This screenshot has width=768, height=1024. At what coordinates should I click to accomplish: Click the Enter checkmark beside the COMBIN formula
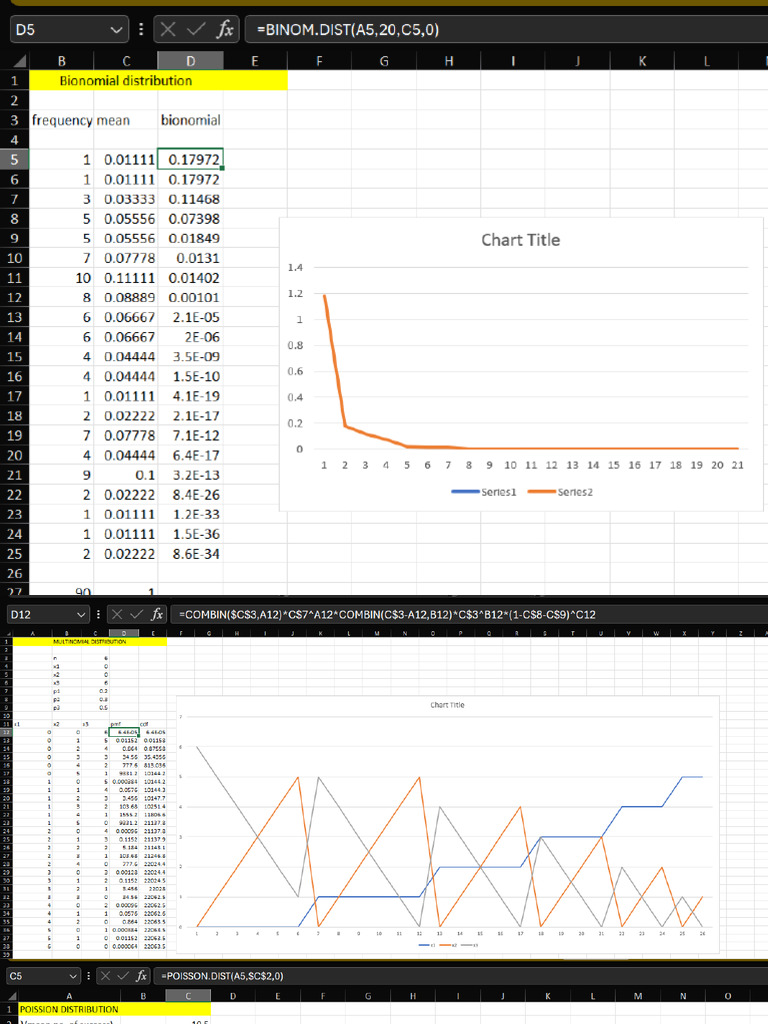(136, 614)
